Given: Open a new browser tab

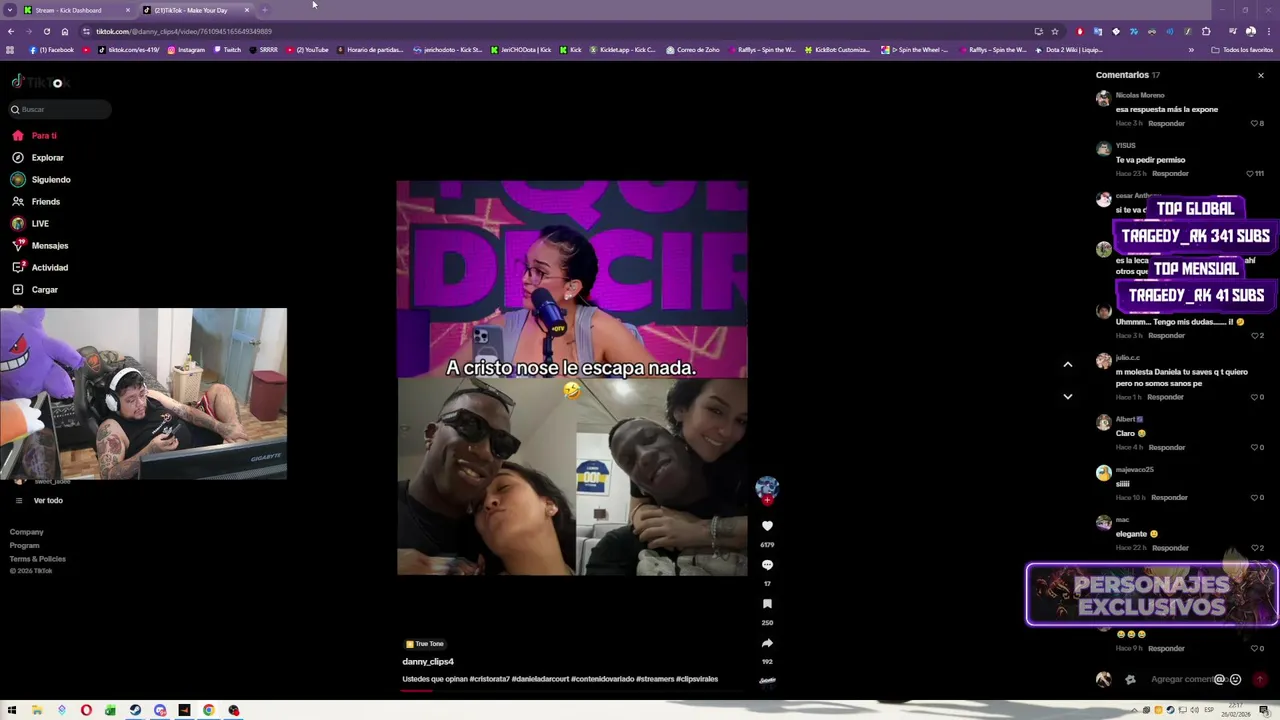Looking at the screenshot, I should tap(265, 10).
